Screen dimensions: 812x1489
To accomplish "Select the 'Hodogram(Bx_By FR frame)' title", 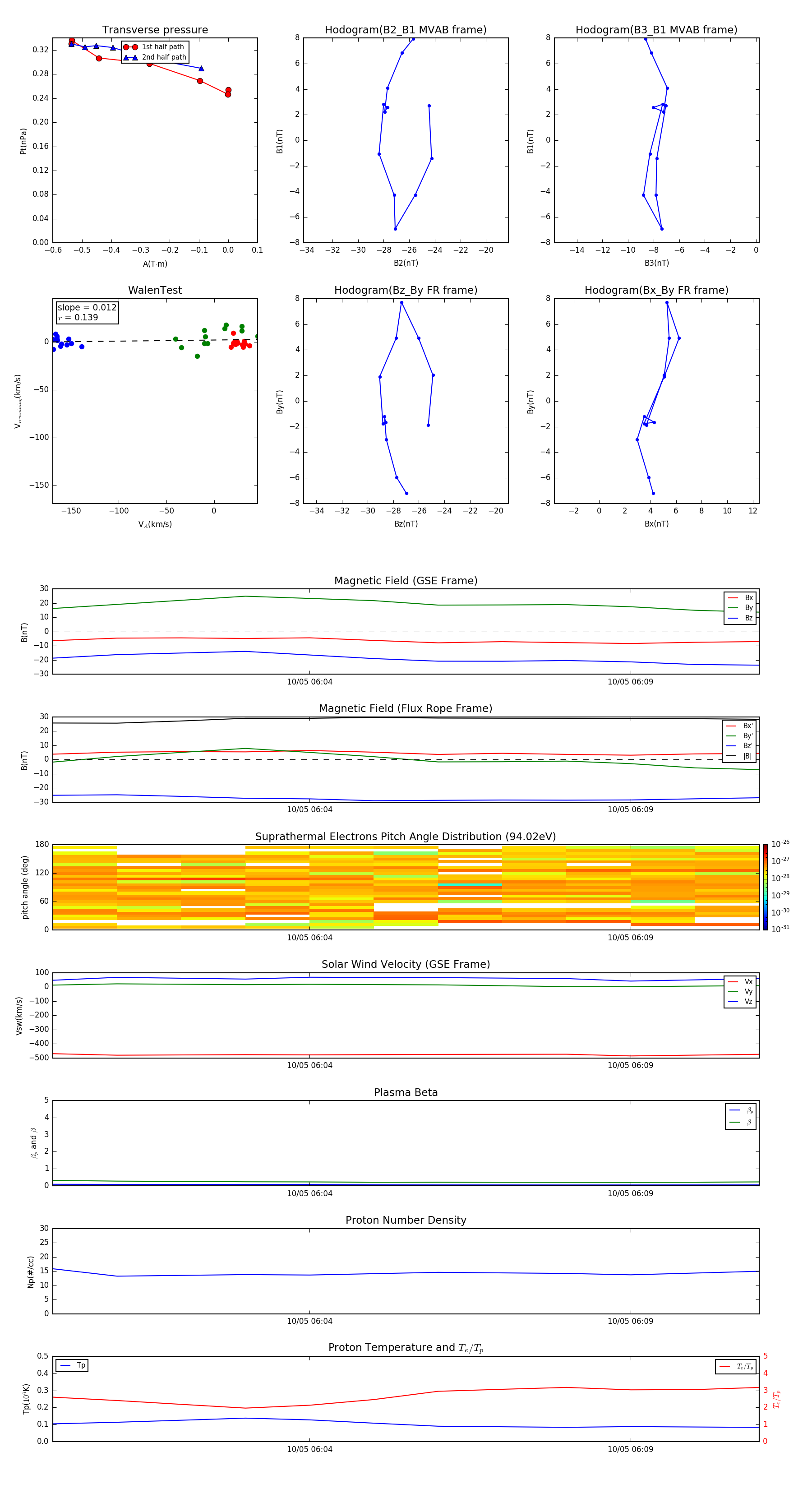I will tap(656, 290).
